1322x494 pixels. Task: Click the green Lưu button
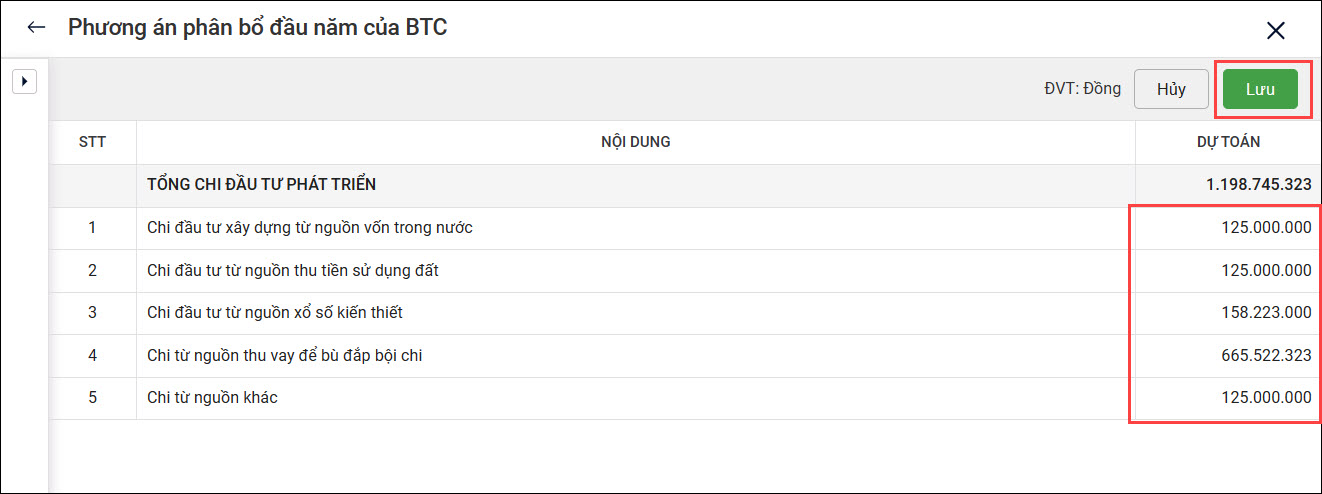tap(1259, 89)
